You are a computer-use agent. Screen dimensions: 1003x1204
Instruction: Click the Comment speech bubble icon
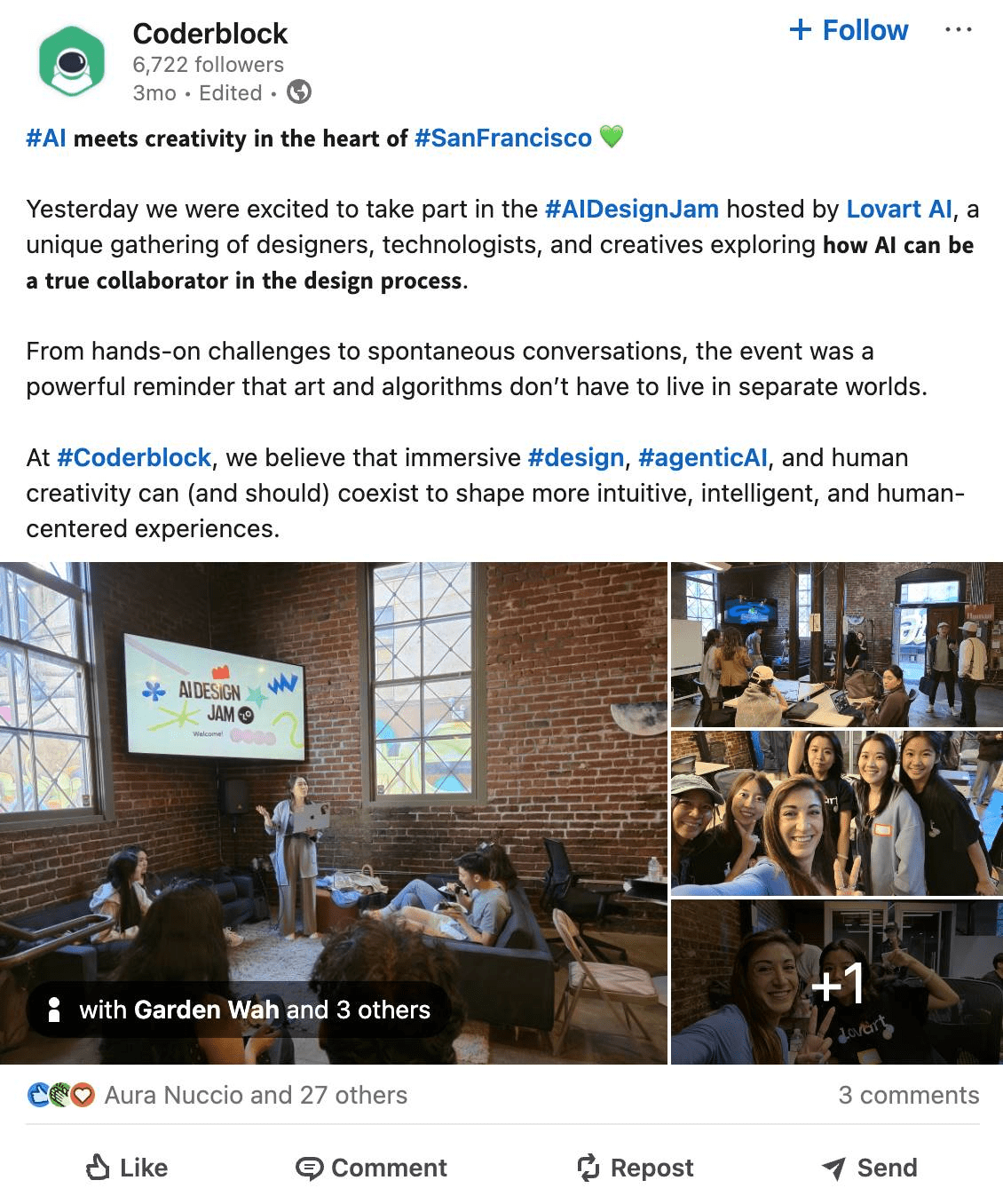310,1168
